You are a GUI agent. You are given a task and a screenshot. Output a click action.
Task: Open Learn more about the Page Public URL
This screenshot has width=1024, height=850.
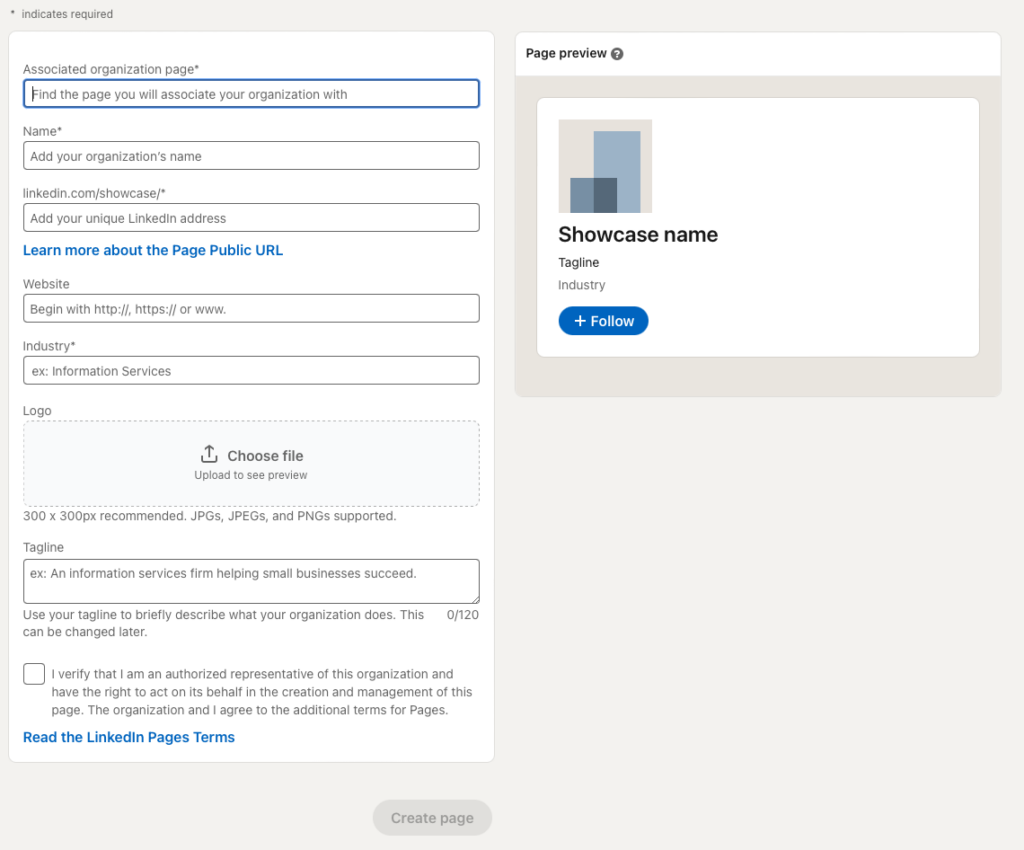(x=153, y=250)
